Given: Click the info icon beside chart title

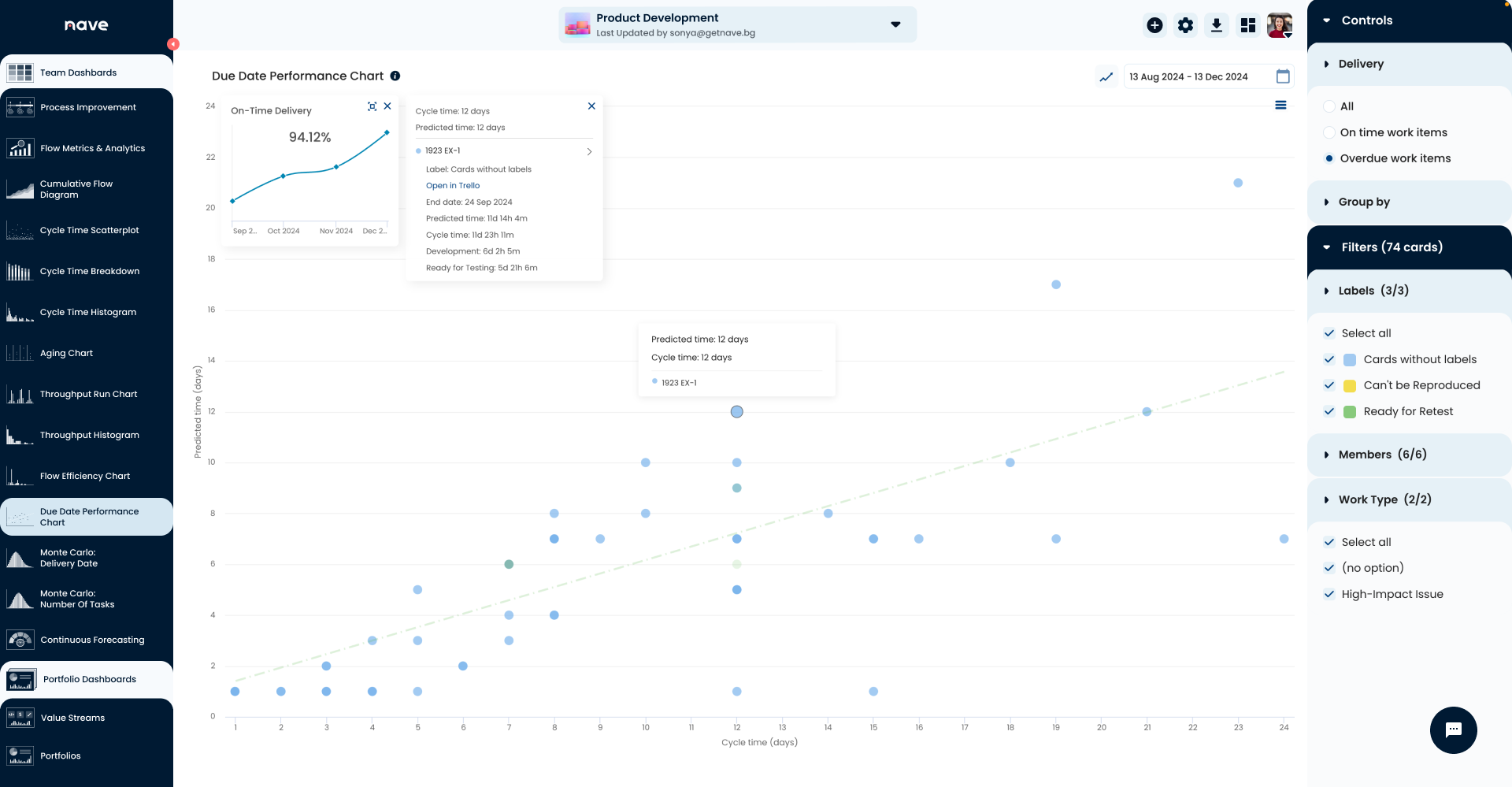Looking at the screenshot, I should 395,76.
